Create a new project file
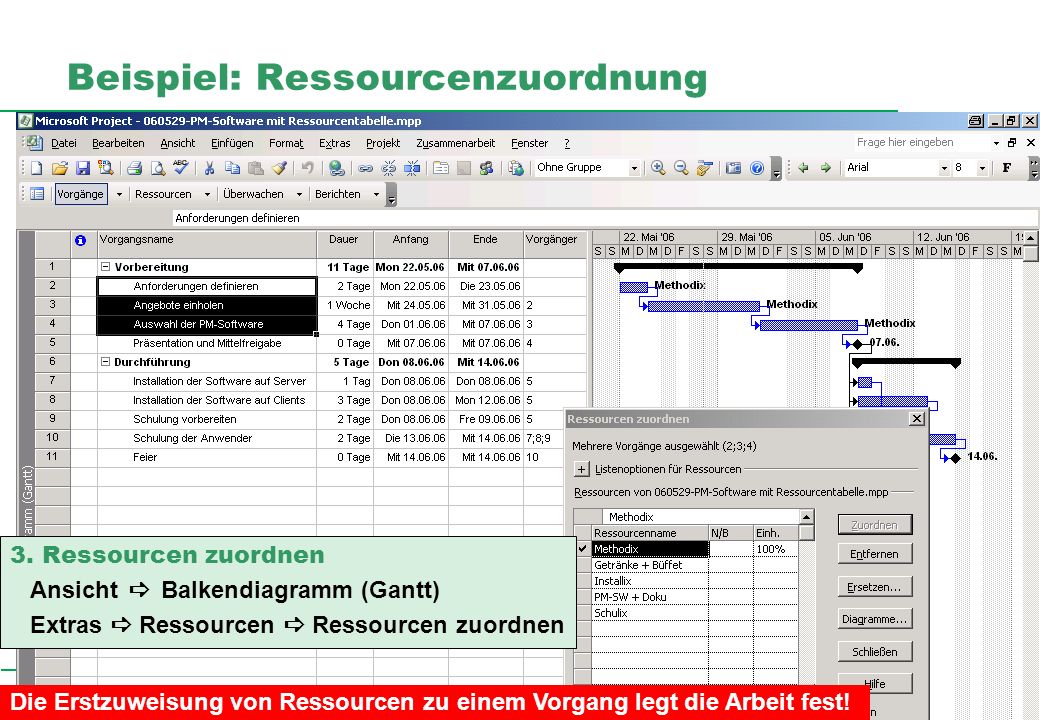 [x=36, y=168]
